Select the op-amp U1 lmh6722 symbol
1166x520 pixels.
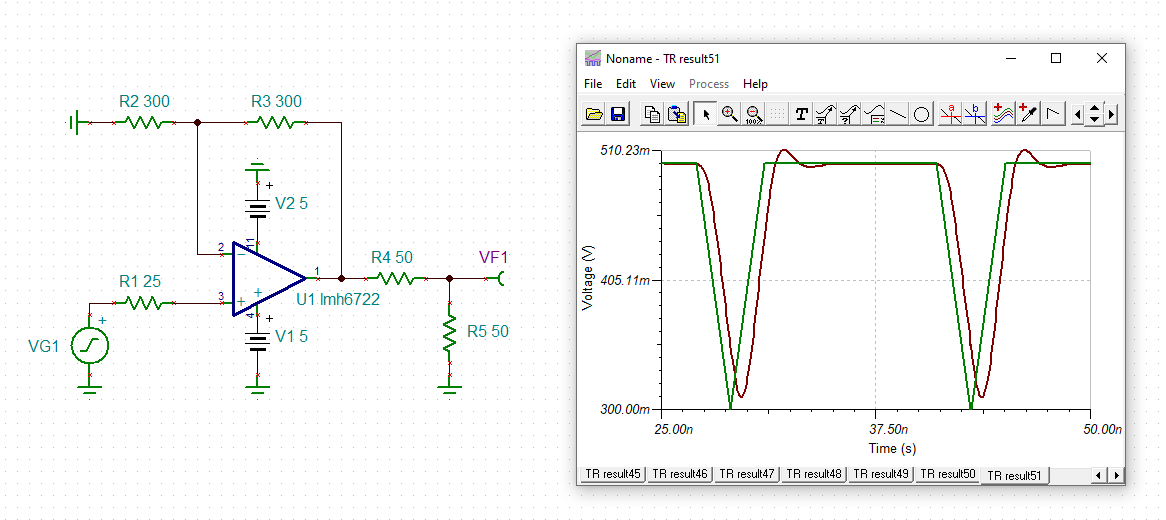[x=269, y=278]
